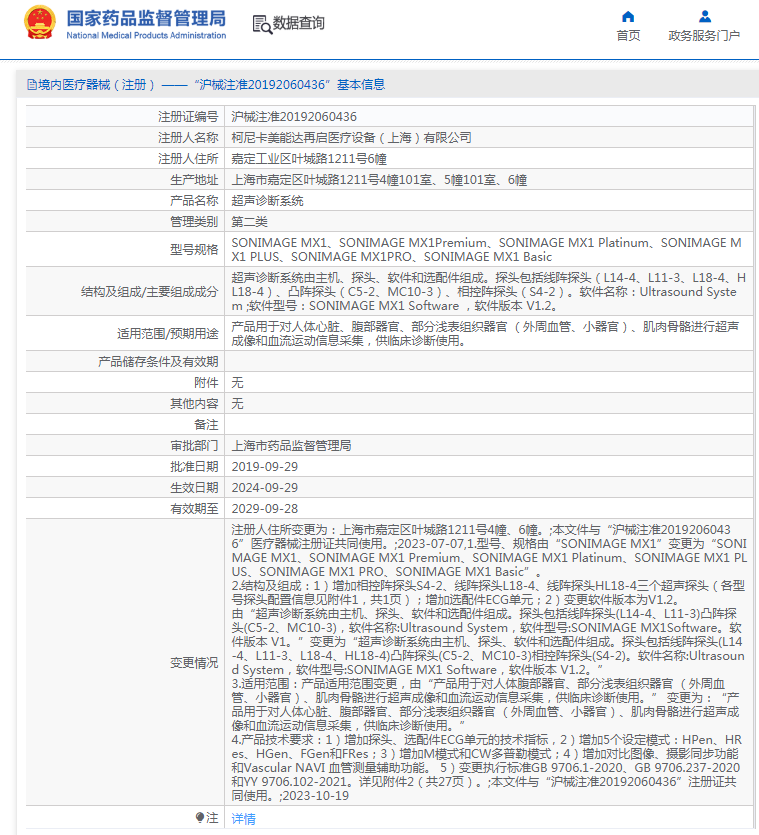Select registration number value 沪械注准20192060436
This screenshot has height=835, width=759.
click(294, 117)
